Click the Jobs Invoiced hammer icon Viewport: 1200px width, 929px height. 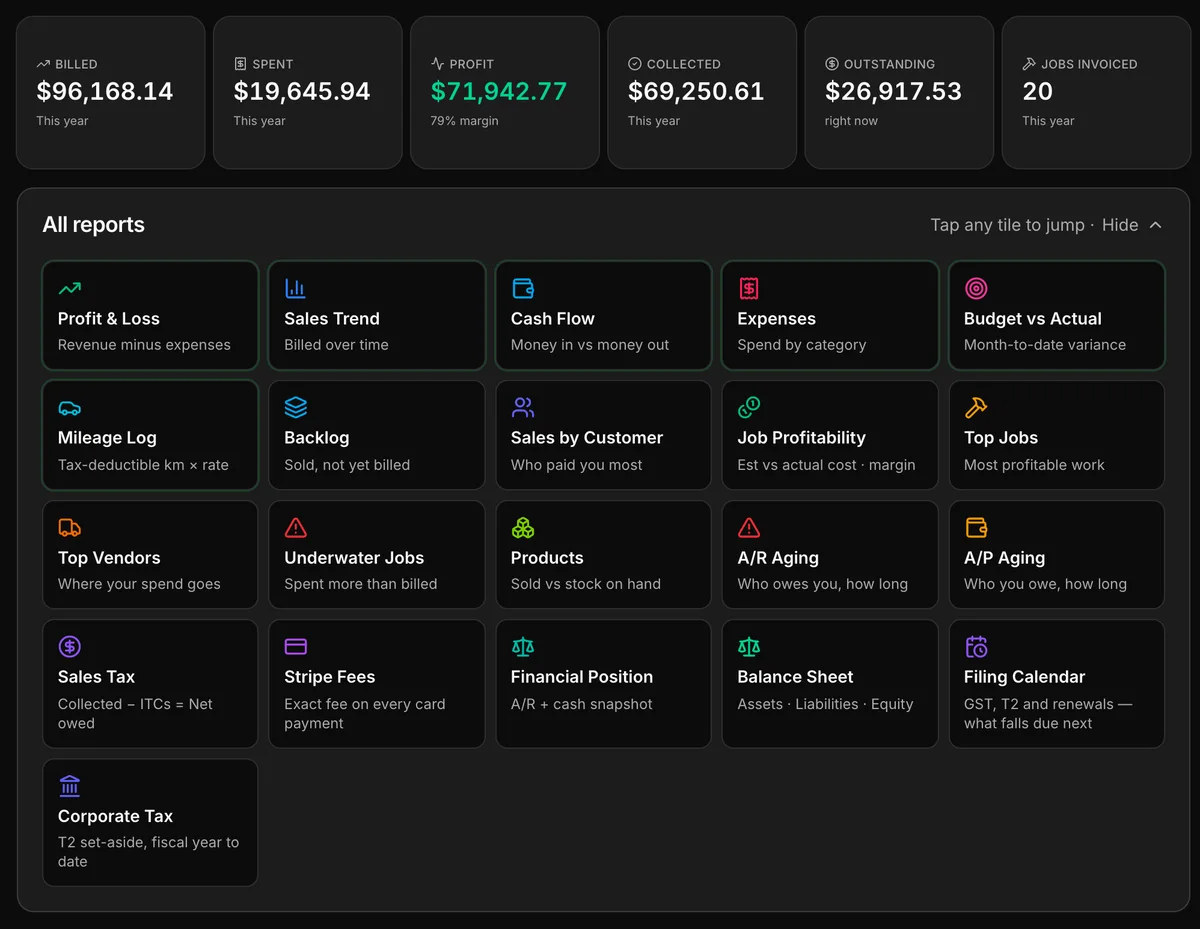point(1029,64)
